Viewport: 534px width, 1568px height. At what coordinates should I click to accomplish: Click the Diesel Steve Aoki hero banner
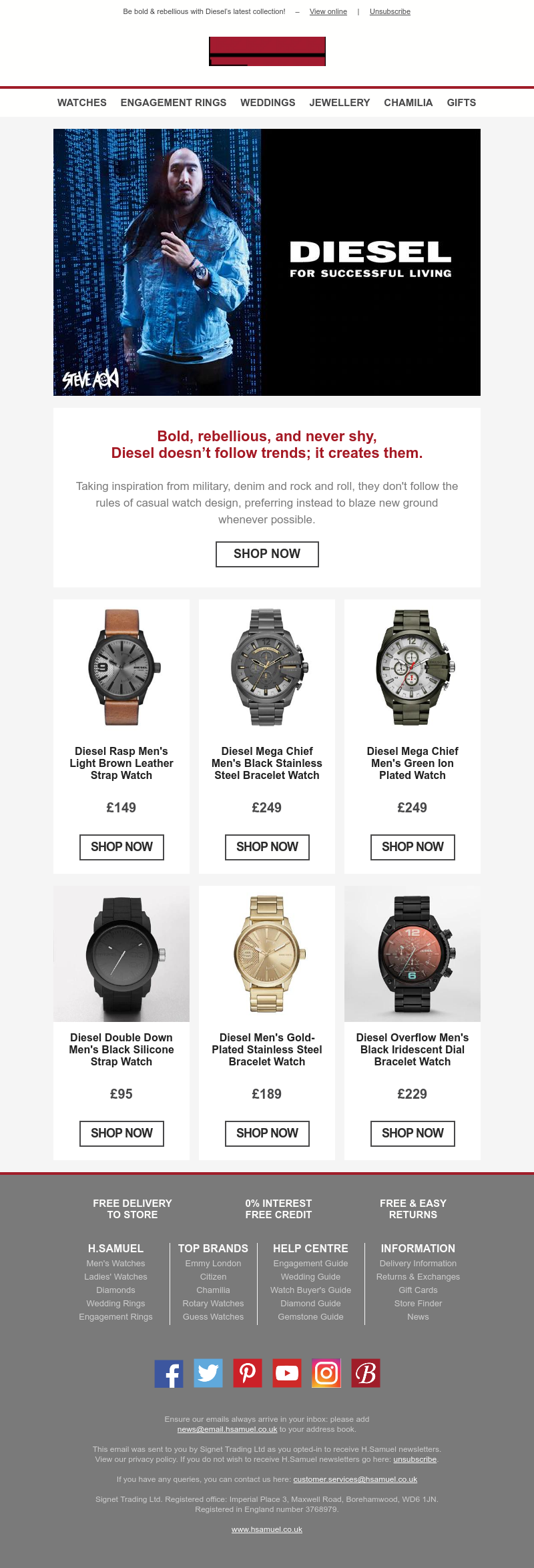pos(267,262)
